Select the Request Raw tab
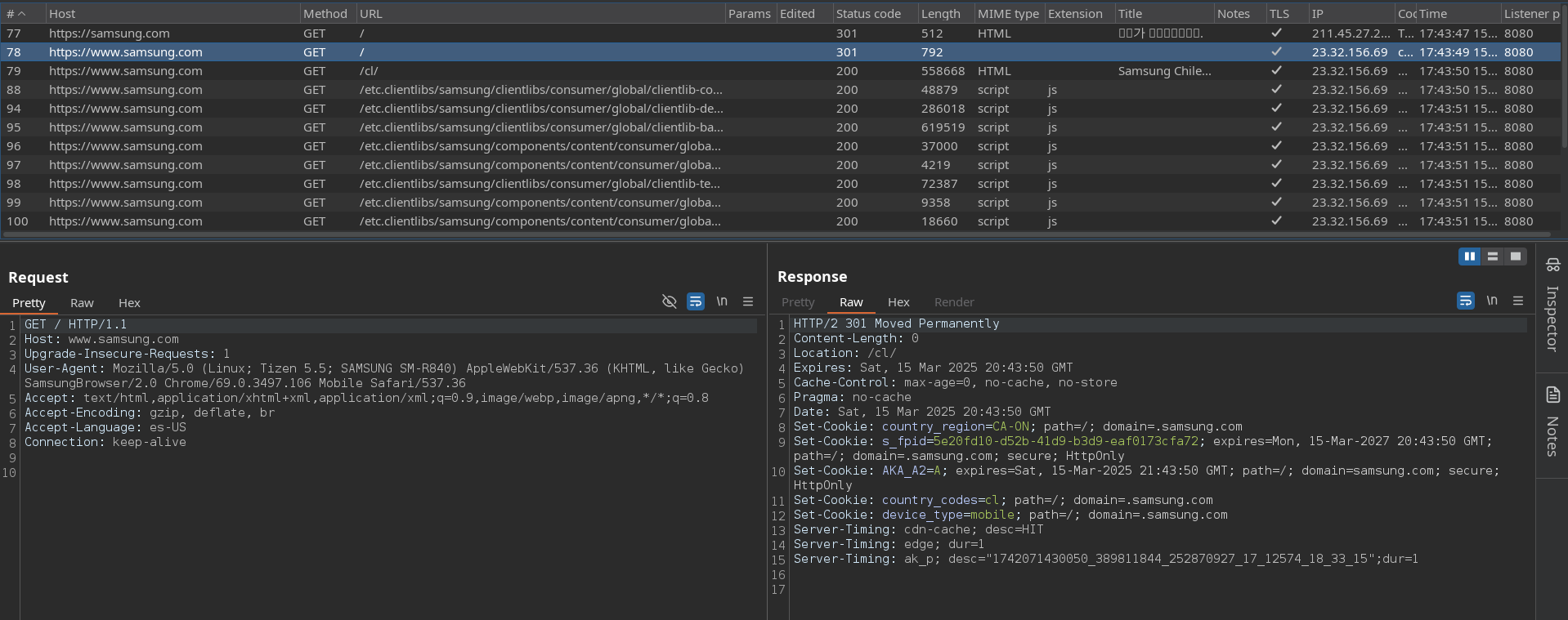 point(82,303)
